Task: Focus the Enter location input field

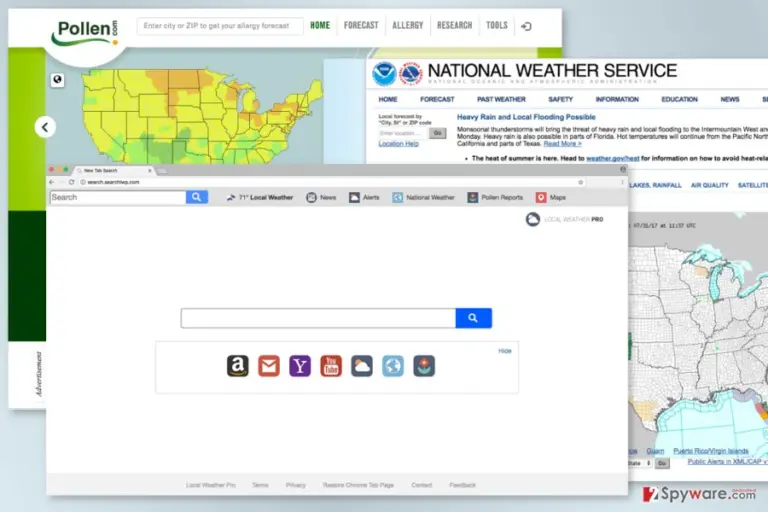Action: (403, 133)
